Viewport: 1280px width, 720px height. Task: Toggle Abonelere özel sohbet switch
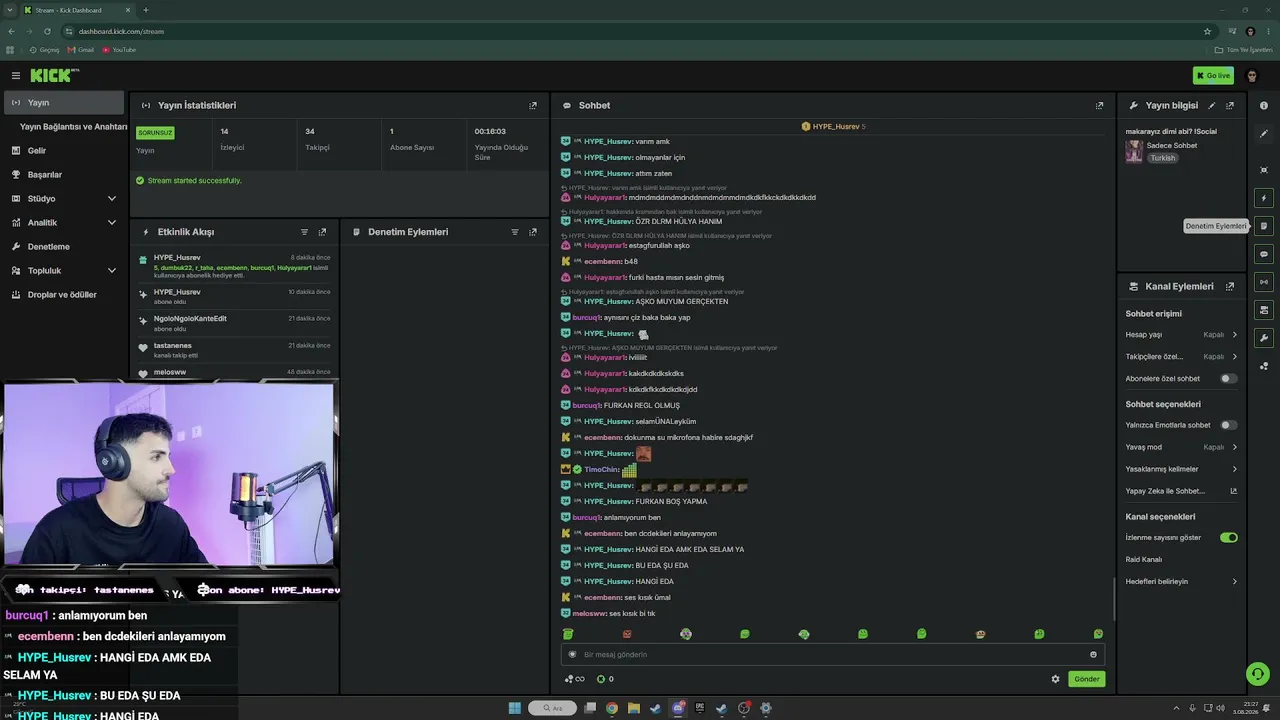point(1228,379)
